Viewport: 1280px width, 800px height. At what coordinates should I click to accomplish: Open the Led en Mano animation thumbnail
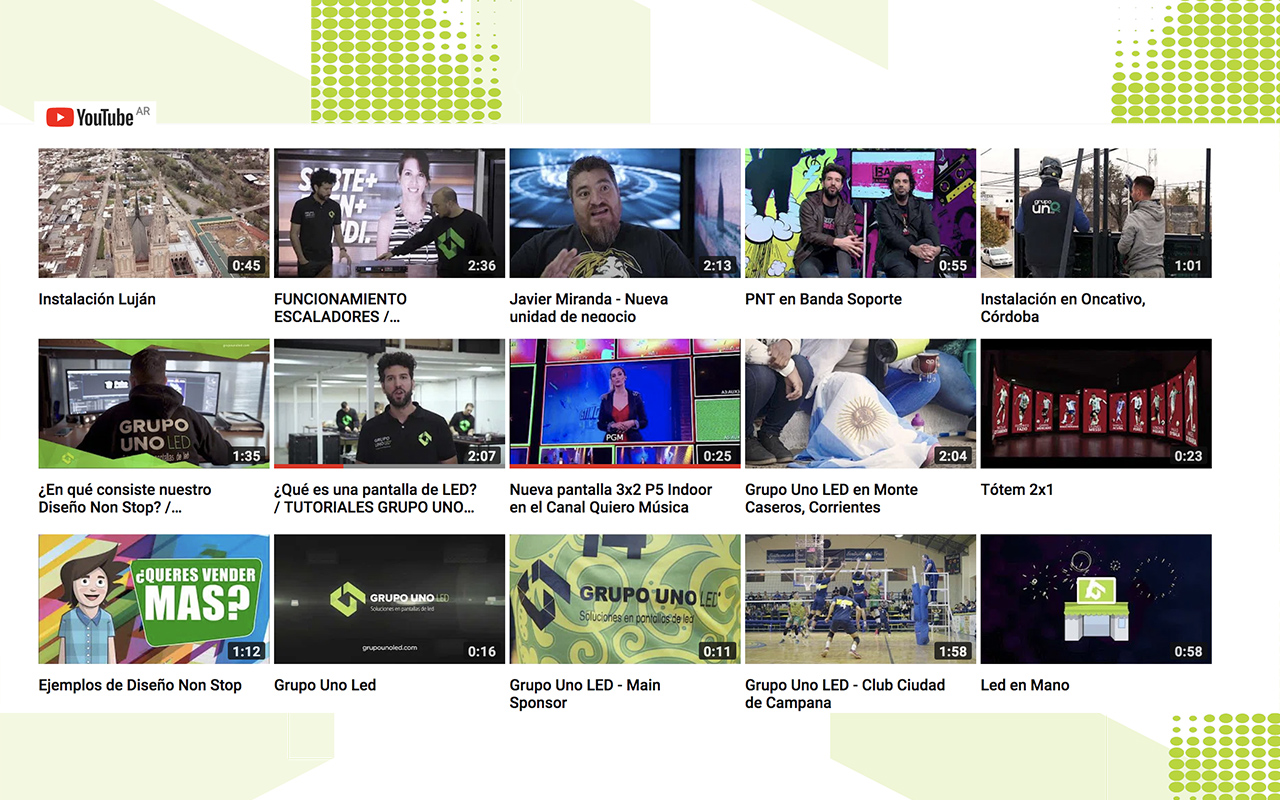tap(1096, 599)
